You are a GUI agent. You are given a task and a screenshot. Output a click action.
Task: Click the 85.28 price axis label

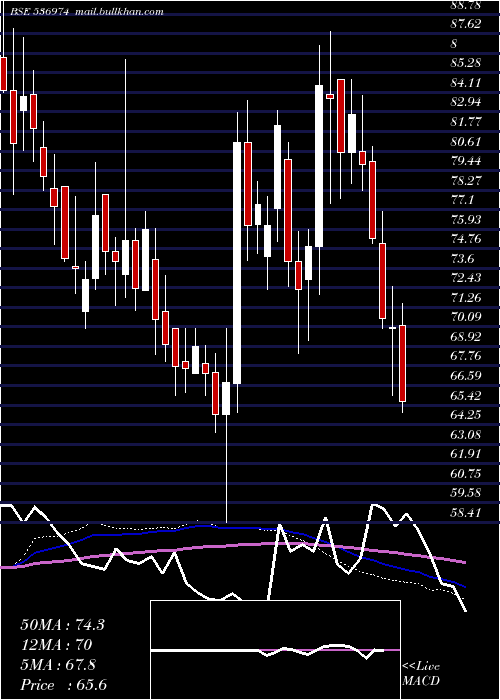coord(466,63)
